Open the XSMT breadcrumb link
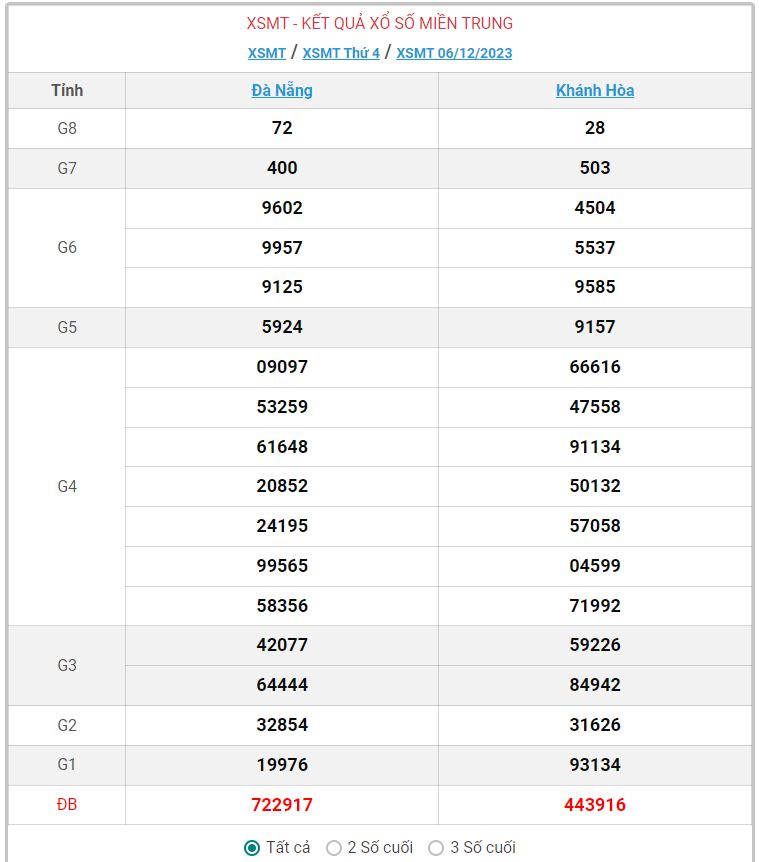This screenshot has height=862, width=759. pos(267,53)
